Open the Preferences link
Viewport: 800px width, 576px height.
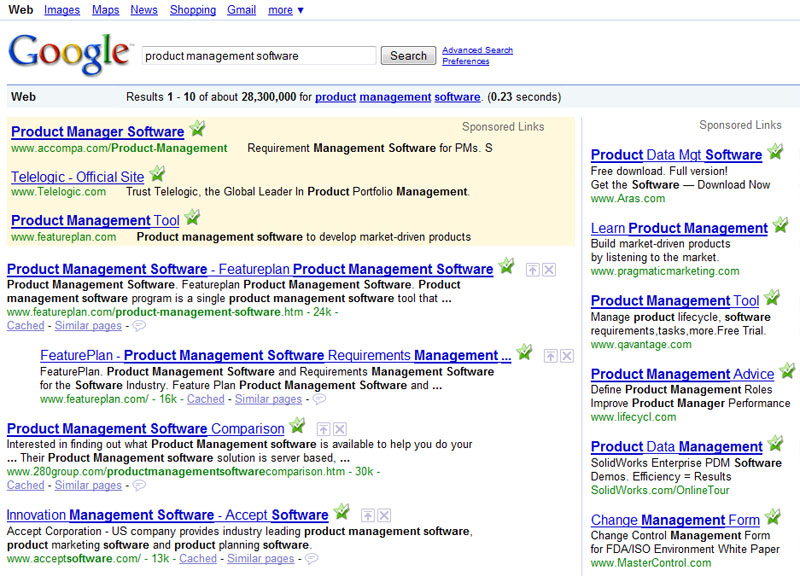[x=466, y=62]
